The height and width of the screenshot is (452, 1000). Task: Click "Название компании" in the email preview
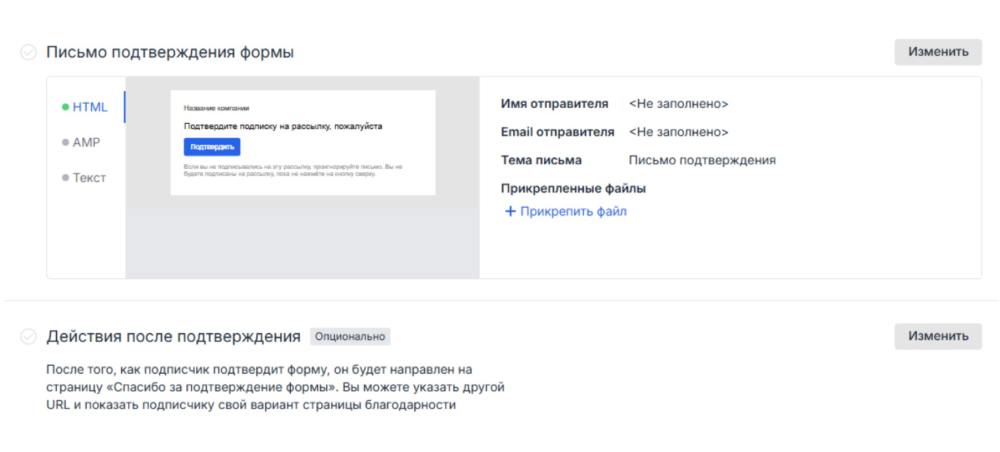point(216,108)
